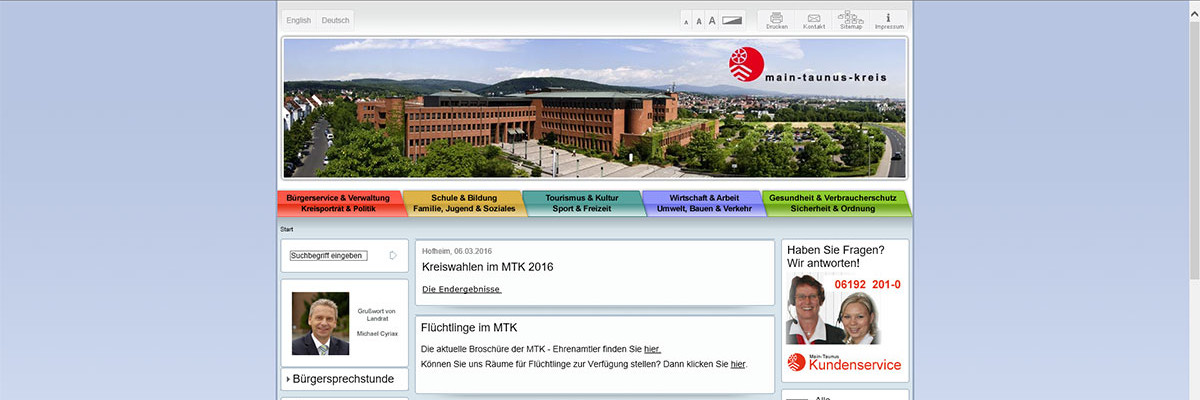The image size is (1200, 400).
Task: Open Die Endergebnisse link
Action: pos(461,290)
